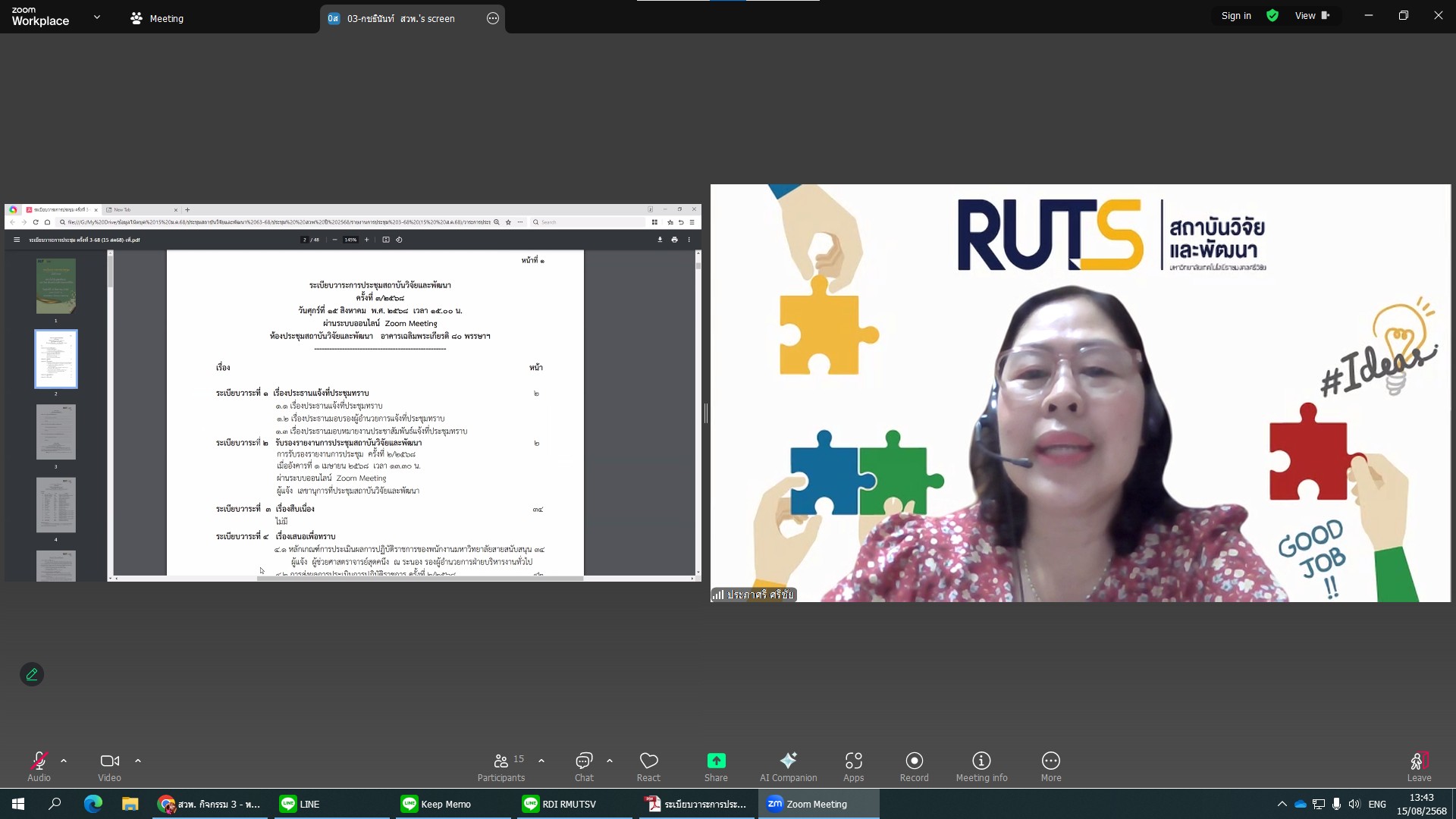This screenshot has height=819, width=1456.
Task: Open LINE app from taskbar
Action: 331,804
